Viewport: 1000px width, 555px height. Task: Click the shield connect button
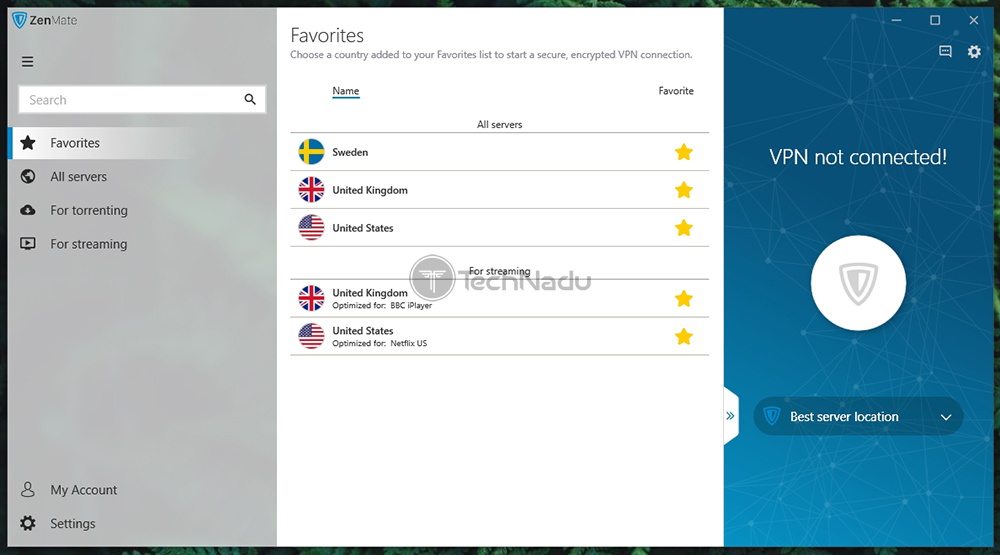(x=858, y=283)
